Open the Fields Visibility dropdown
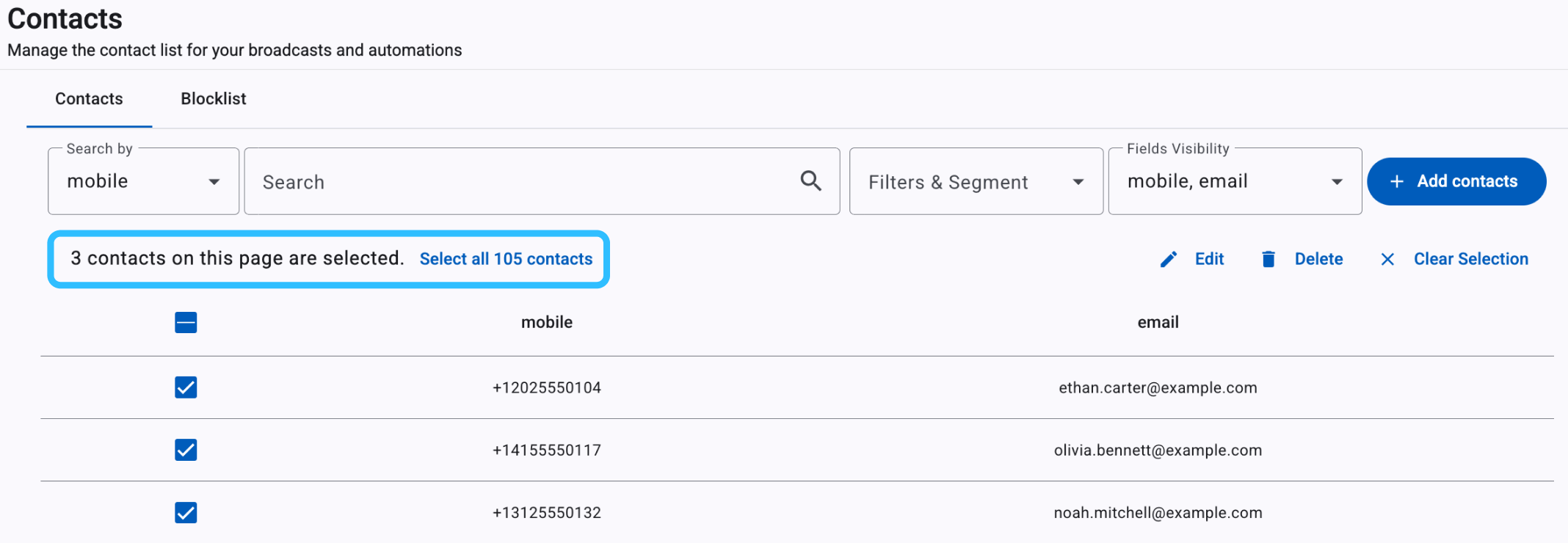This screenshot has height=543, width=1568. [1235, 181]
